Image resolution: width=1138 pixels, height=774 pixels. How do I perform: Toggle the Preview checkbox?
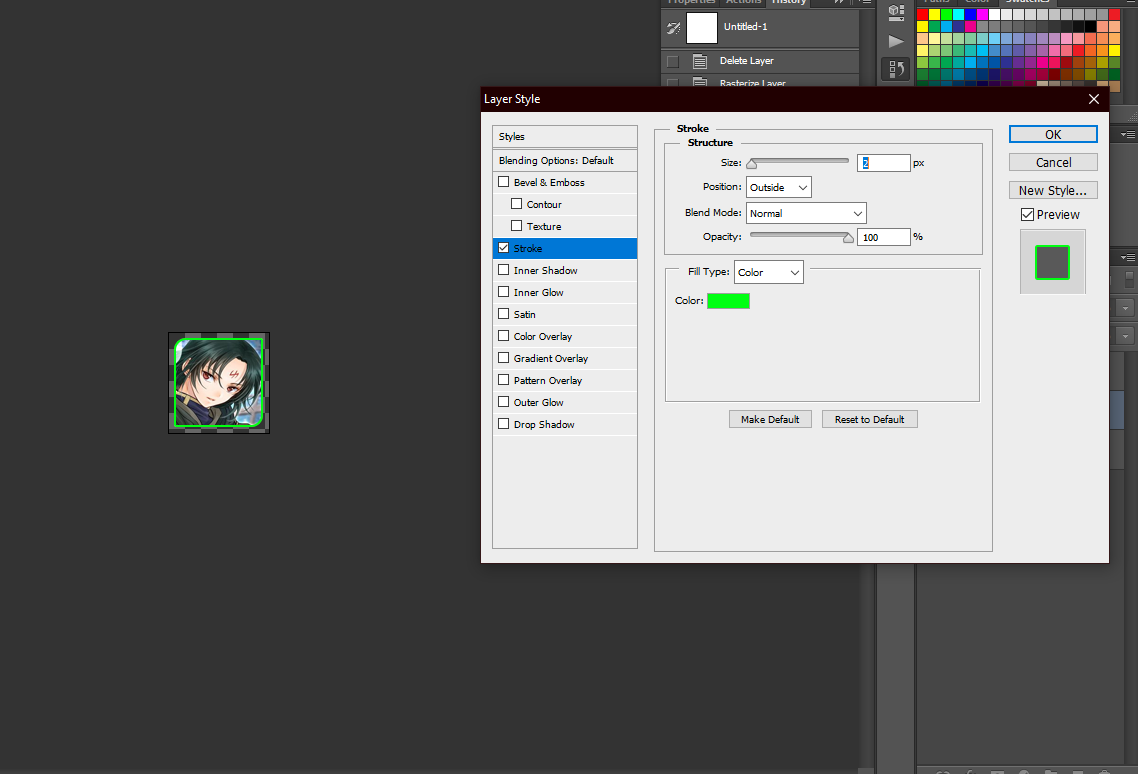tap(1027, 214)
